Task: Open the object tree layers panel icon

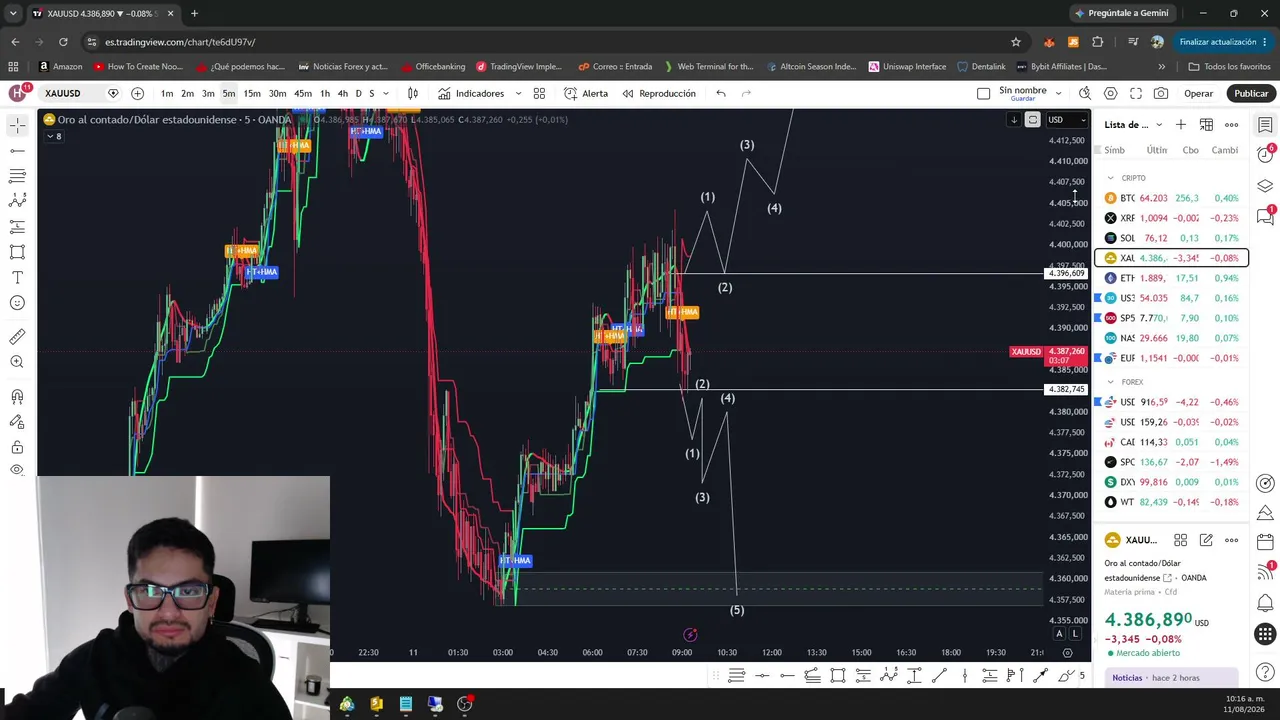Action: tap(1265, 186)
